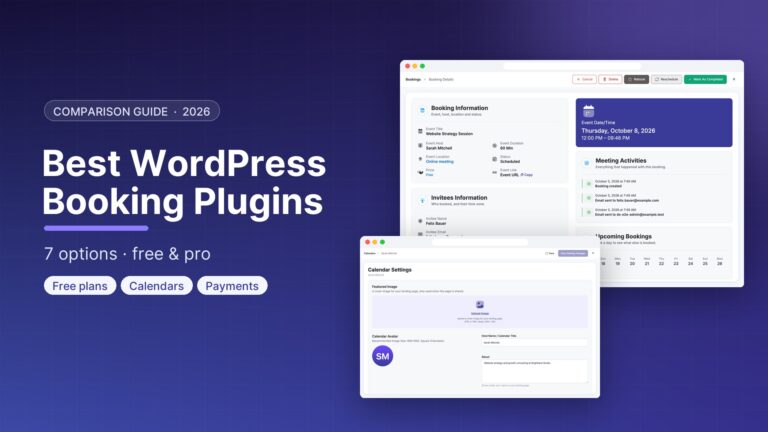Click the View button in Calendar Settings window
The height and width of the screenshot is (432, 768).
click(550, 253)
